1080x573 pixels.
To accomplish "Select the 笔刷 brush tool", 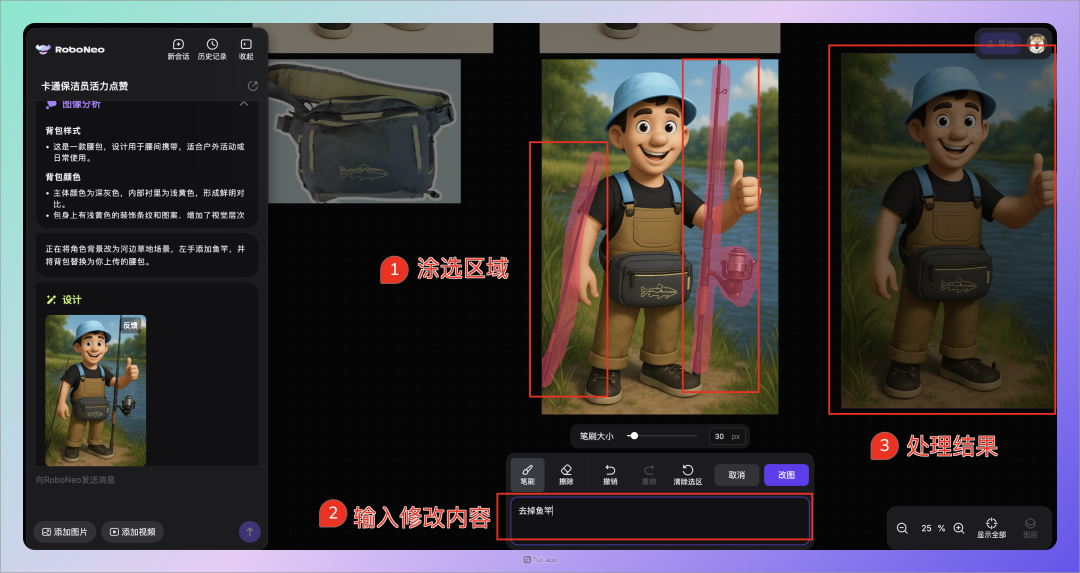I will (528, 474).
